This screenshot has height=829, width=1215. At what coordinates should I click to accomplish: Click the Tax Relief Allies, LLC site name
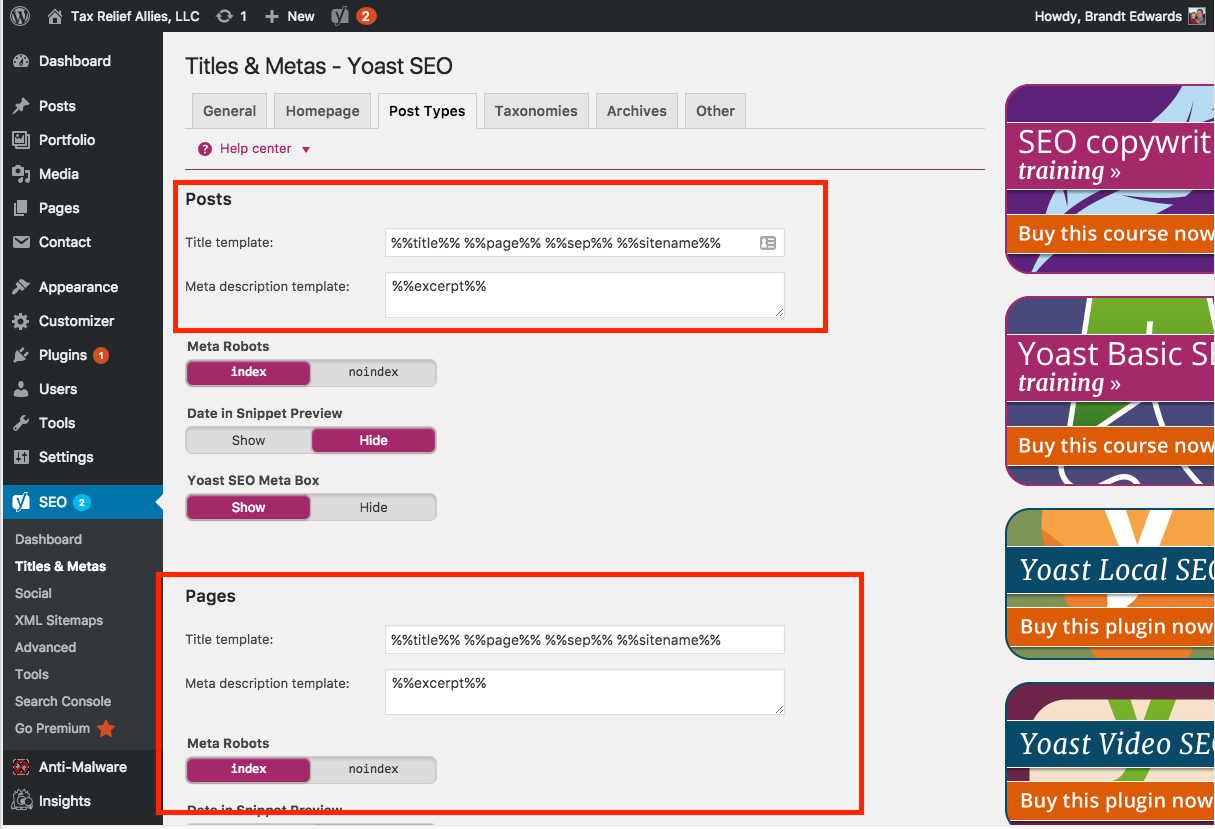(x=136, y=16)
